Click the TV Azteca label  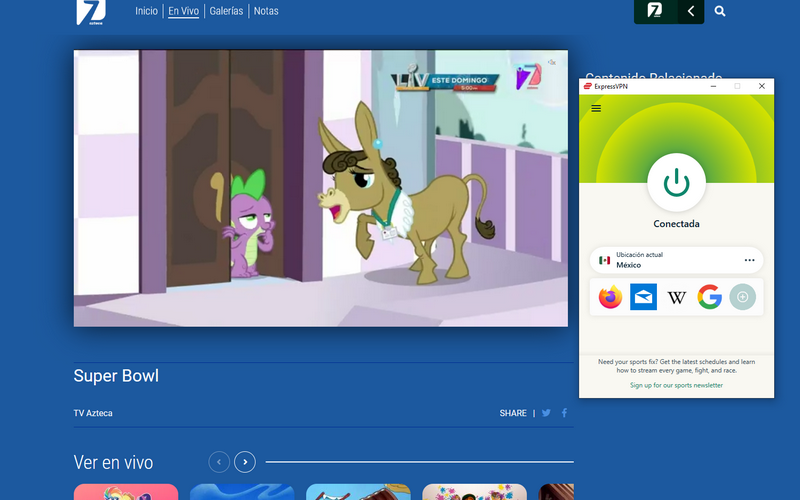coord(93,413)
